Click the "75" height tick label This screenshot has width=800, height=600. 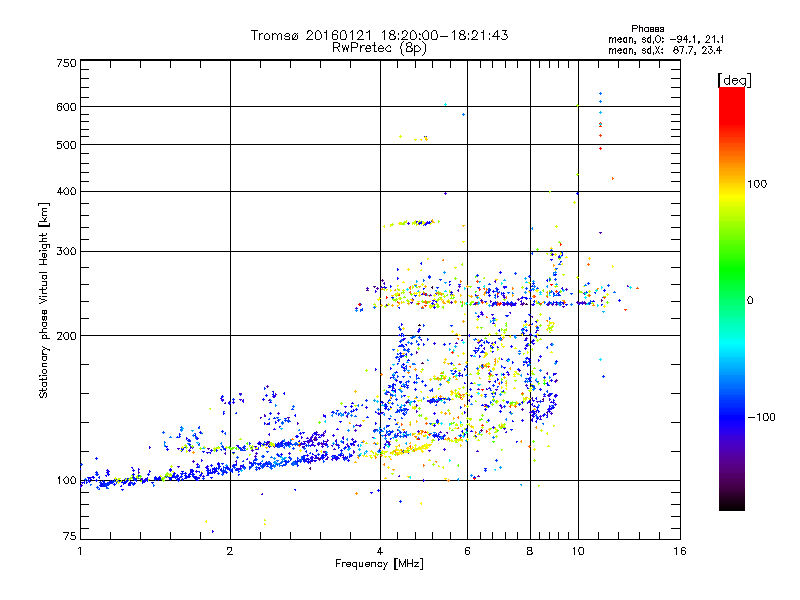[70, 536]
